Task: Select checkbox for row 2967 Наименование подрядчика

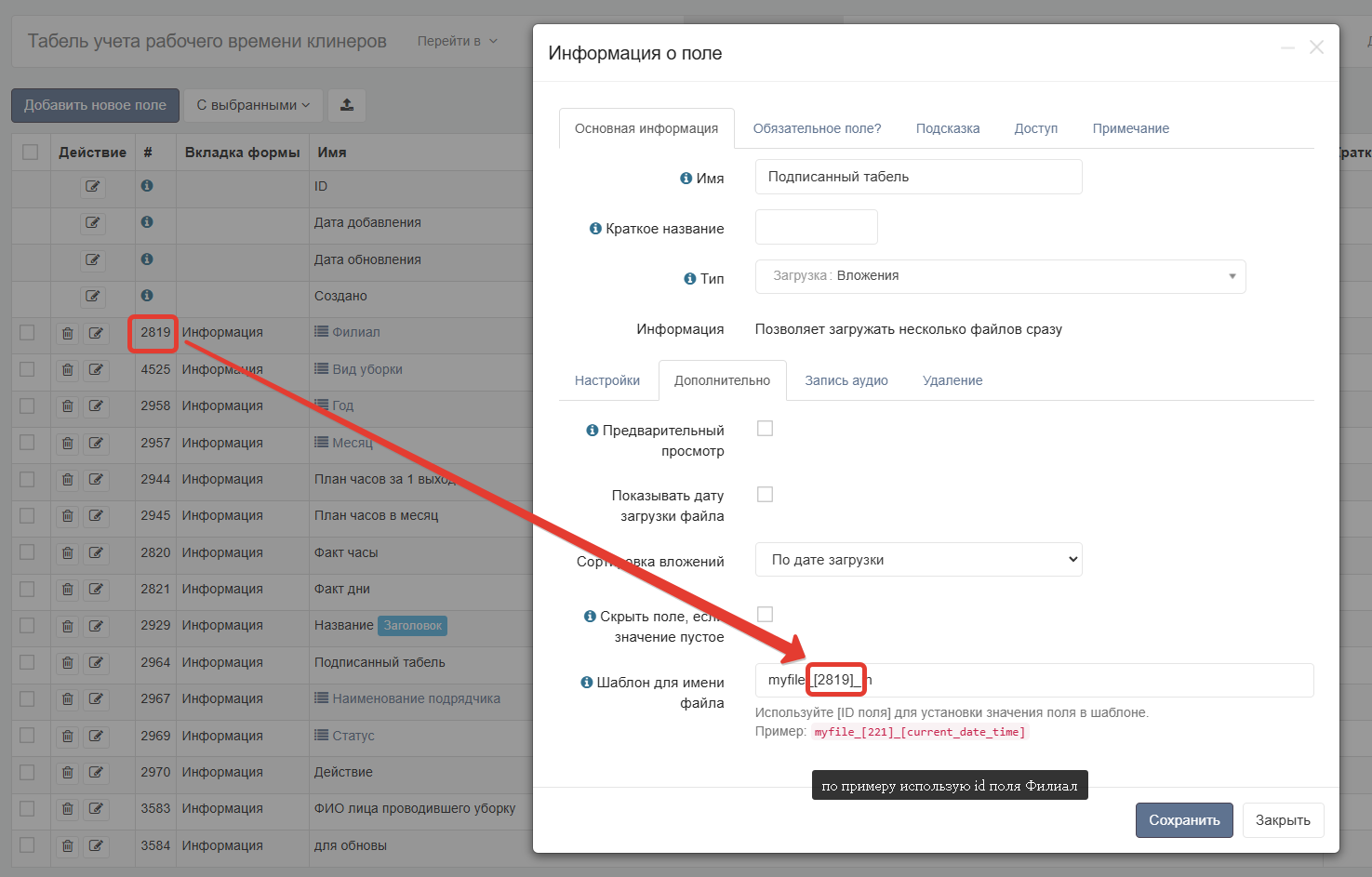Action: [x=27, y=699]
